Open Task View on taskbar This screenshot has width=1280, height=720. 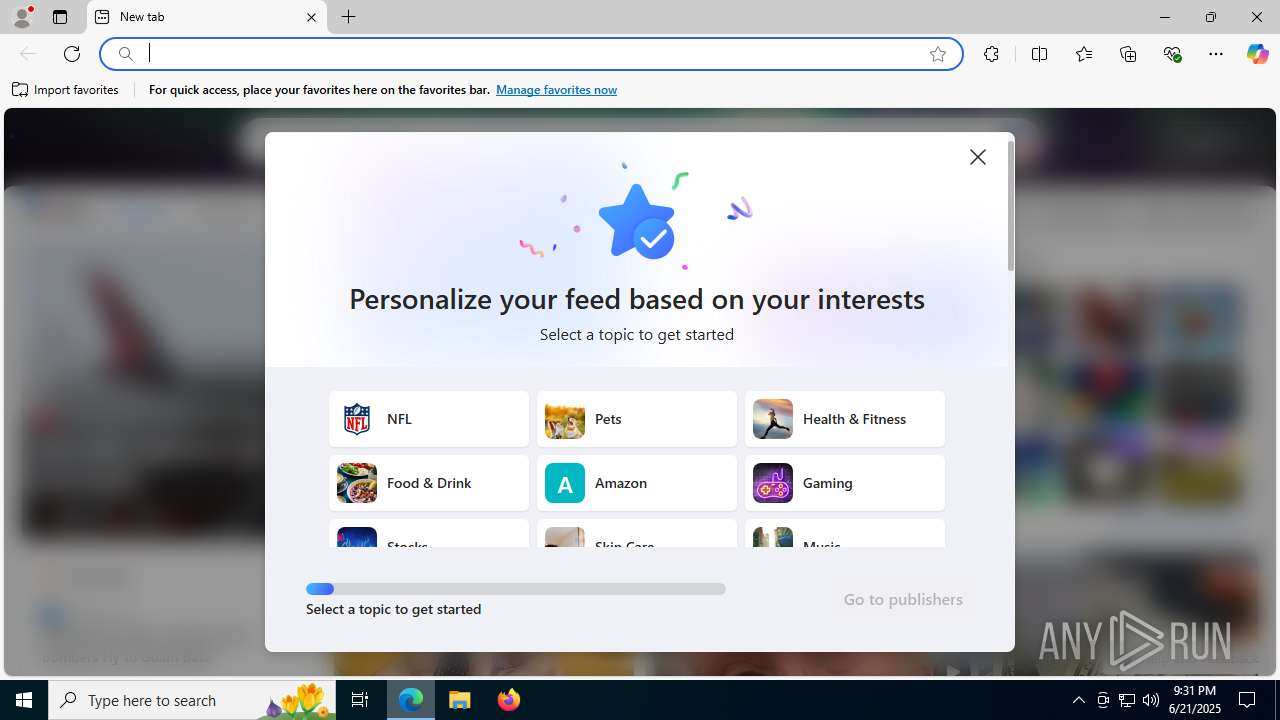tap(360, 700)
